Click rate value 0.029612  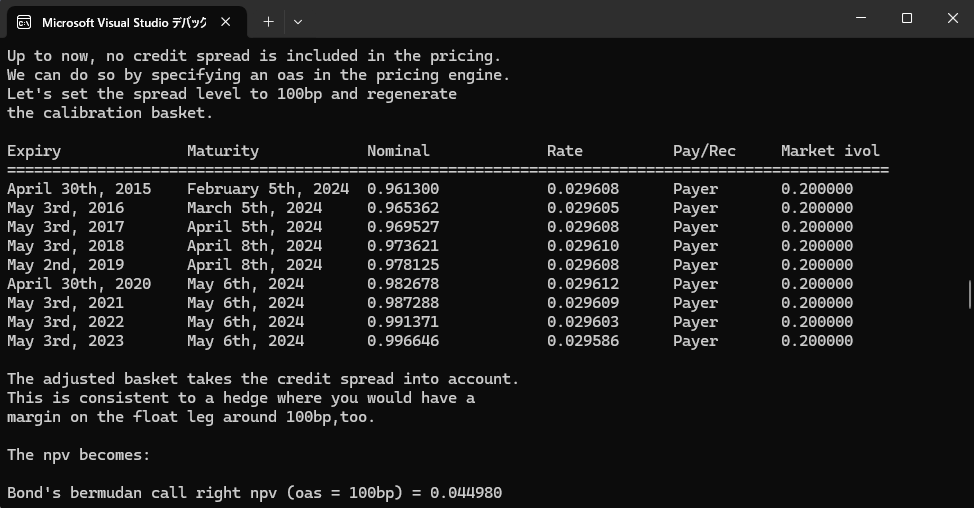tap(583, 284)
